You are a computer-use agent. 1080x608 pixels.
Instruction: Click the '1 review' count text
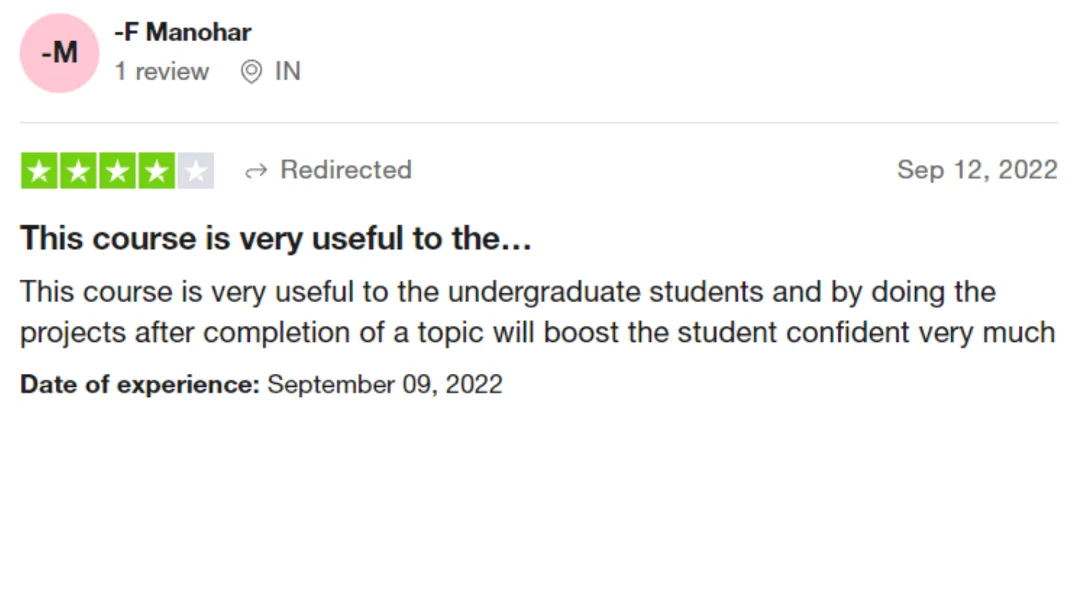pos(162,72)
